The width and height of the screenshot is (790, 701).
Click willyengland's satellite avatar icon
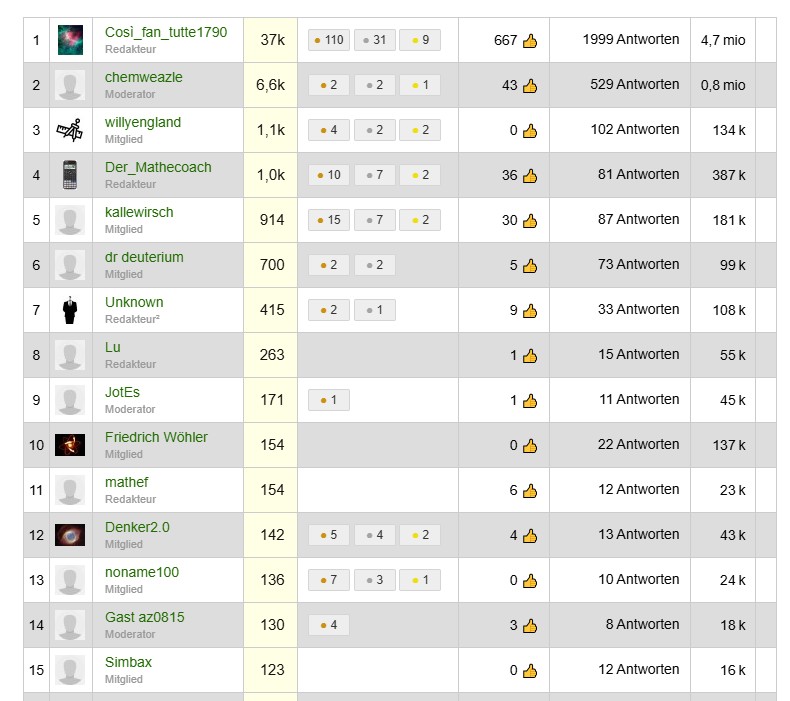(70, 130)
